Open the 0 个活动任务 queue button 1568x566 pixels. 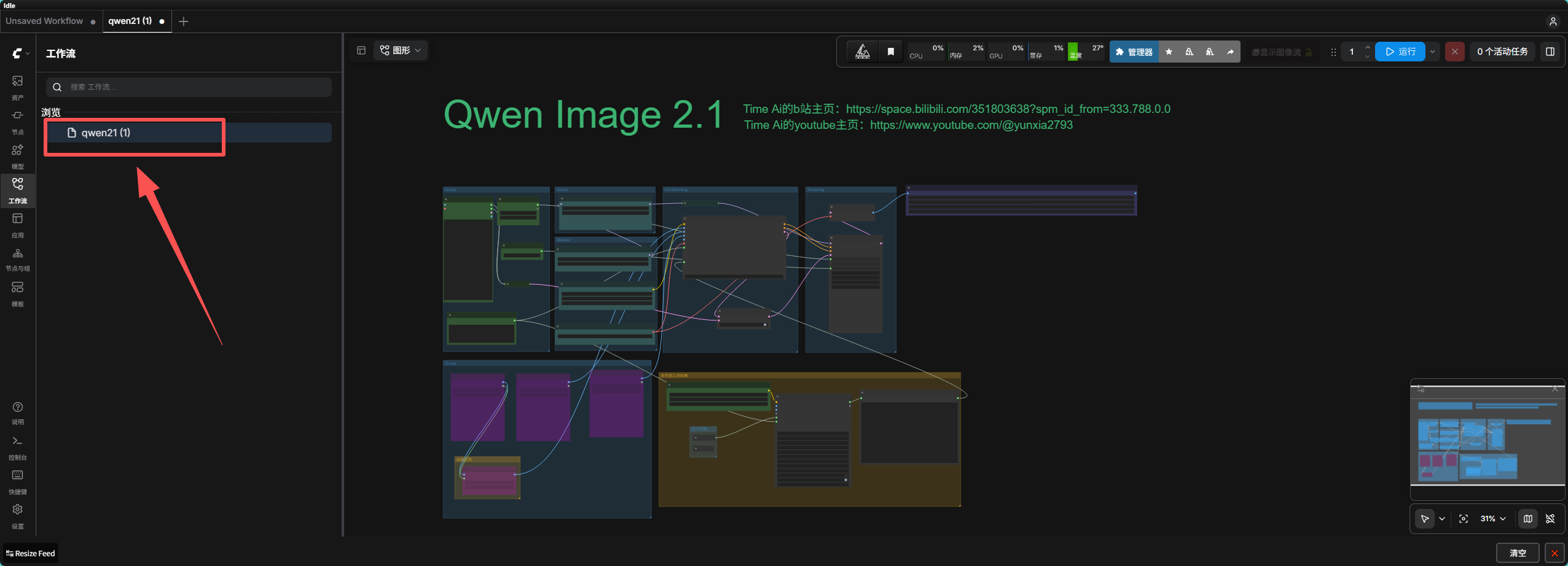(1502, 52)
